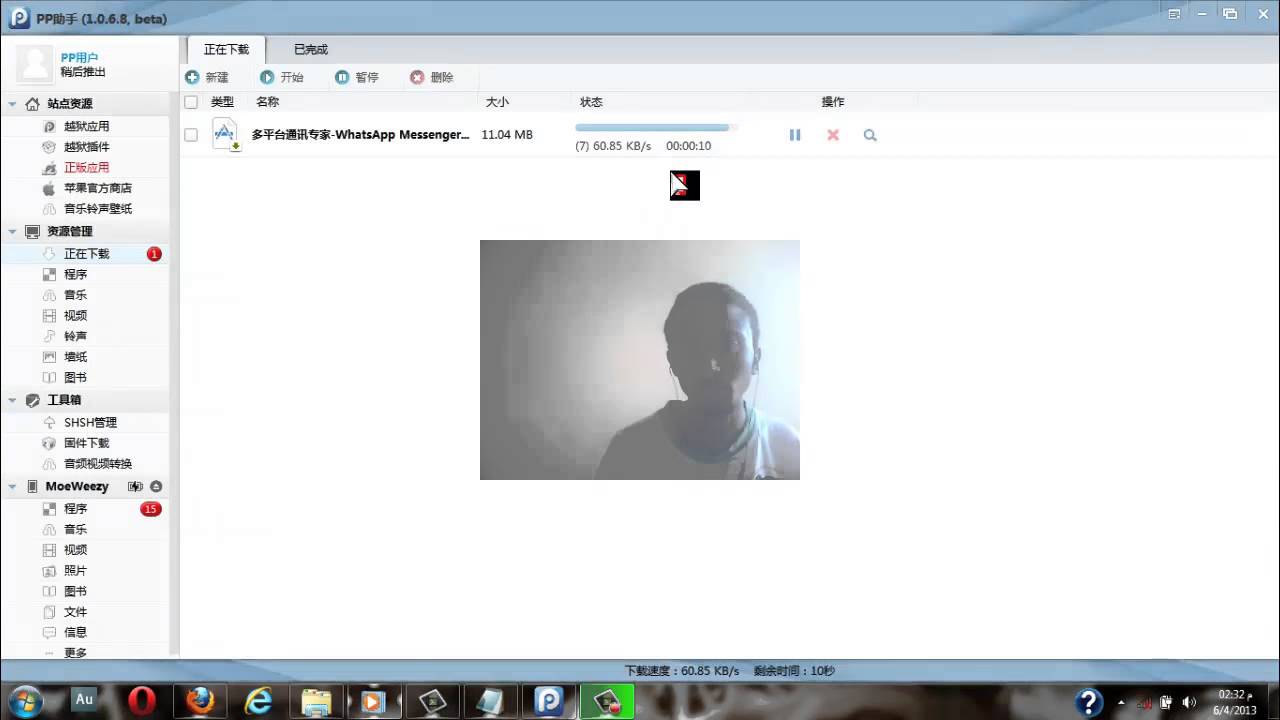Click the PP用户 profile avatar
This screenshot has height=720, width=1280.
tap(35, 64)
